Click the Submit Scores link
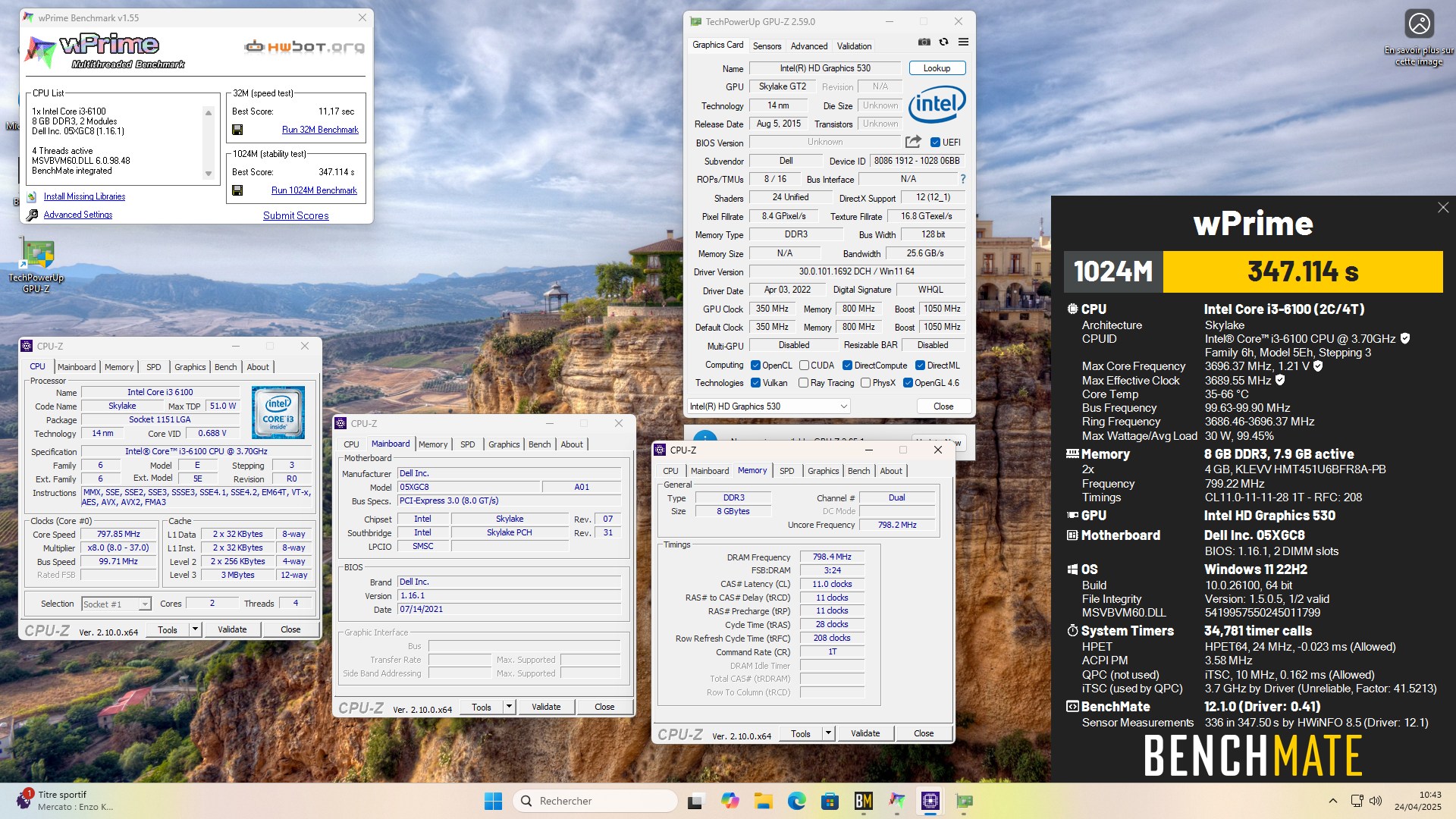This screenshot has width=1456, height=819. tap(296, 215)
